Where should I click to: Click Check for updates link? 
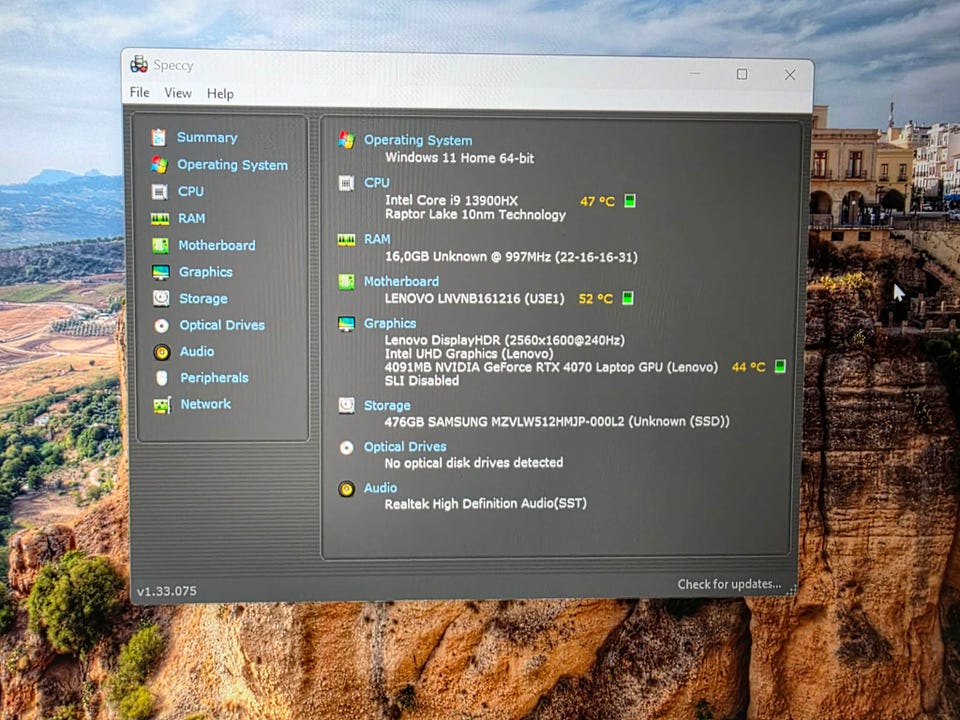point(729,584)
